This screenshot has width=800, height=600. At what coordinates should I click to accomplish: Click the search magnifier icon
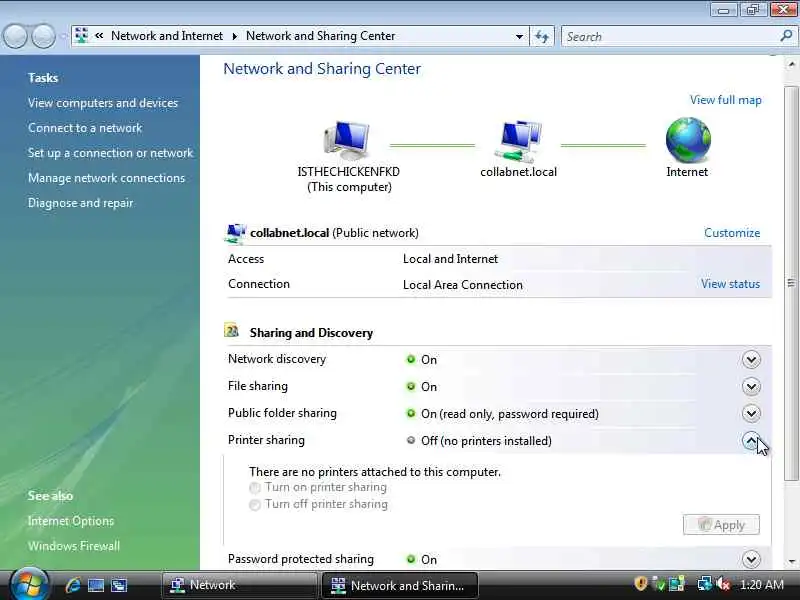tap(786, 36)
